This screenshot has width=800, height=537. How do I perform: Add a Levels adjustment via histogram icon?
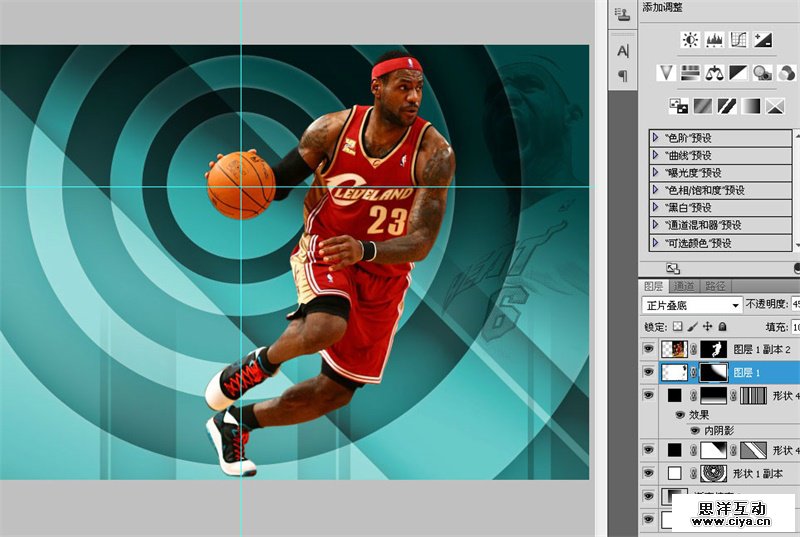pos(714,40)
